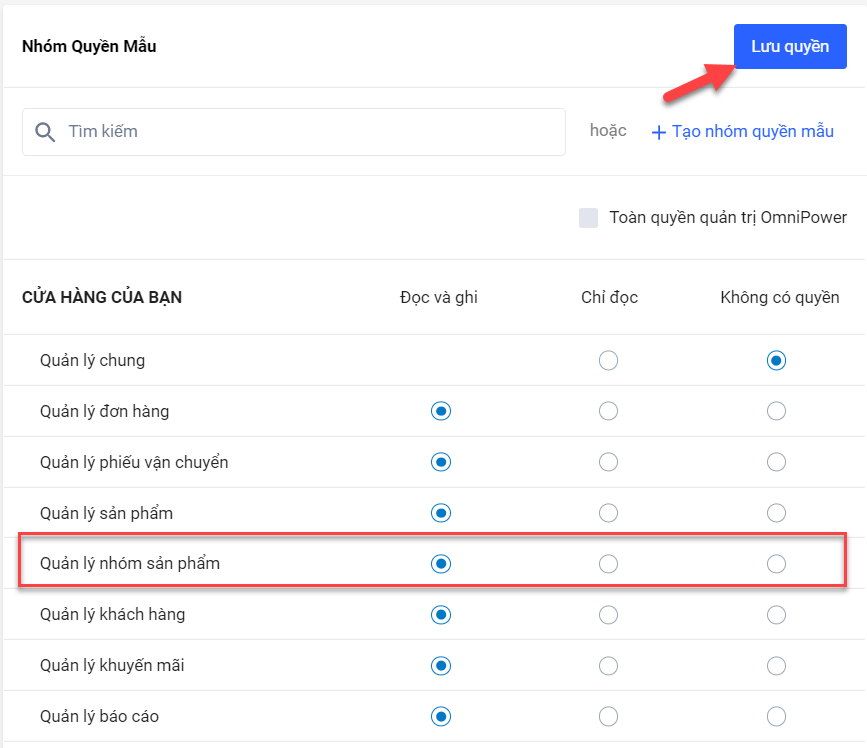
Task: Click the Lưu quyền save button
Action: point(790,47)
